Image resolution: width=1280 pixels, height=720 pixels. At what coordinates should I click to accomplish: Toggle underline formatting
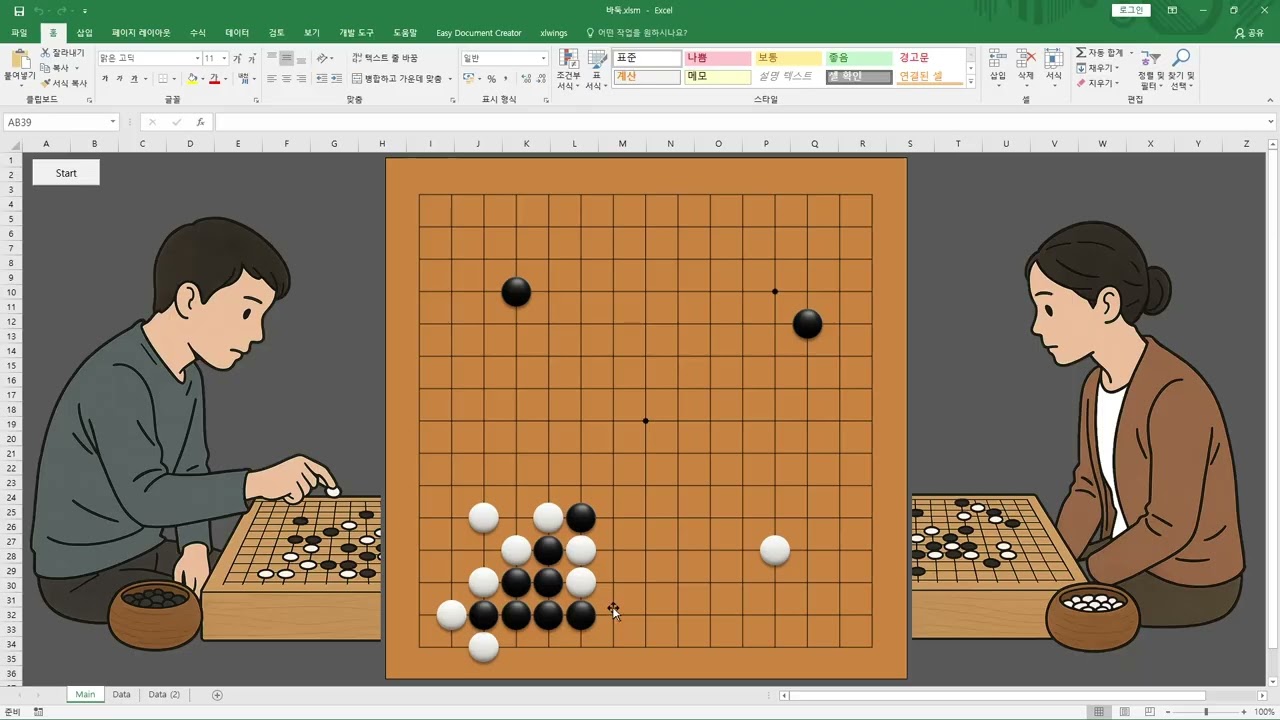[135, 79]
